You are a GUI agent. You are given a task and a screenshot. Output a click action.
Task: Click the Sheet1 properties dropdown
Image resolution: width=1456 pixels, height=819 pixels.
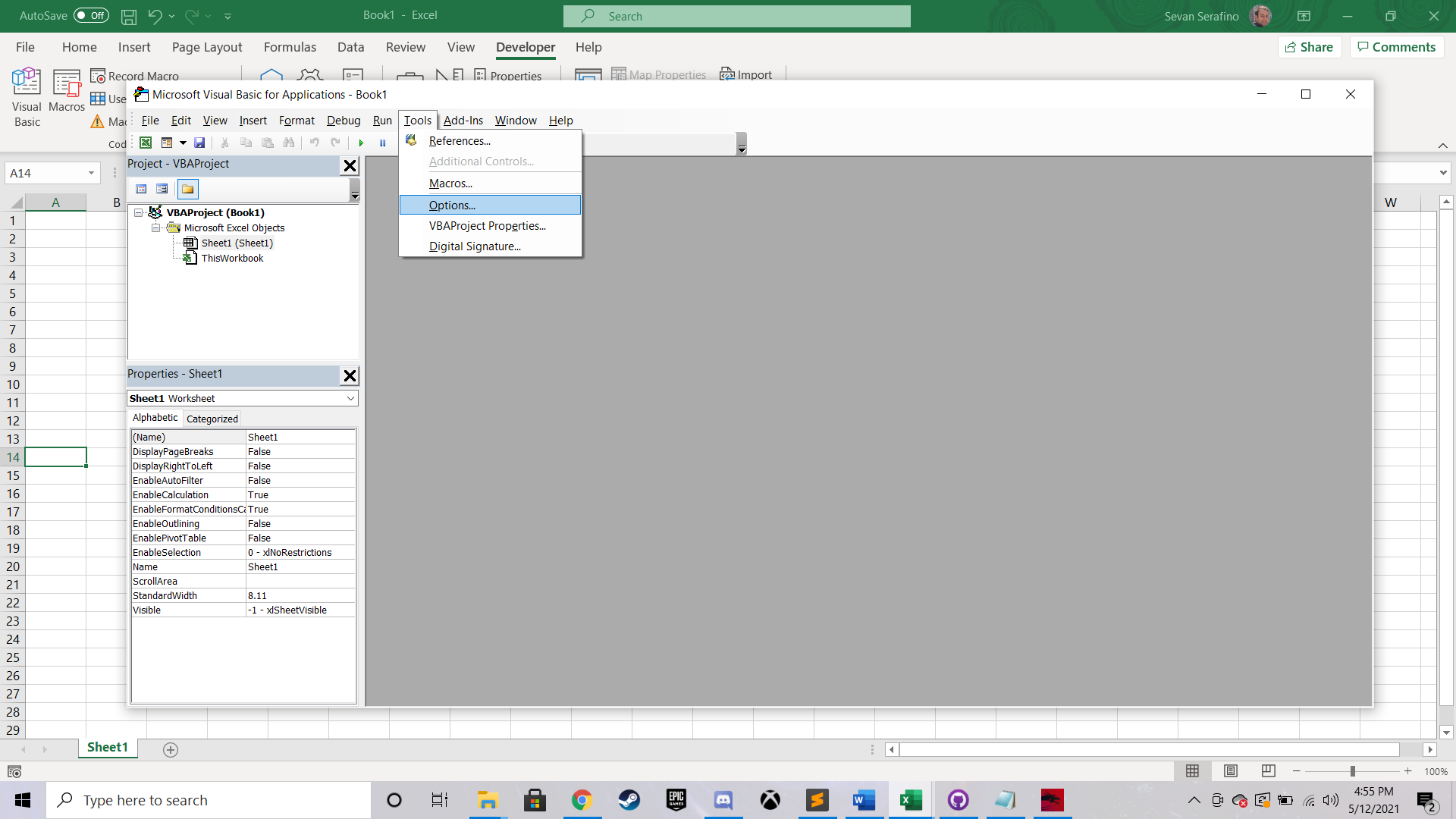click(x=350, y=398)
